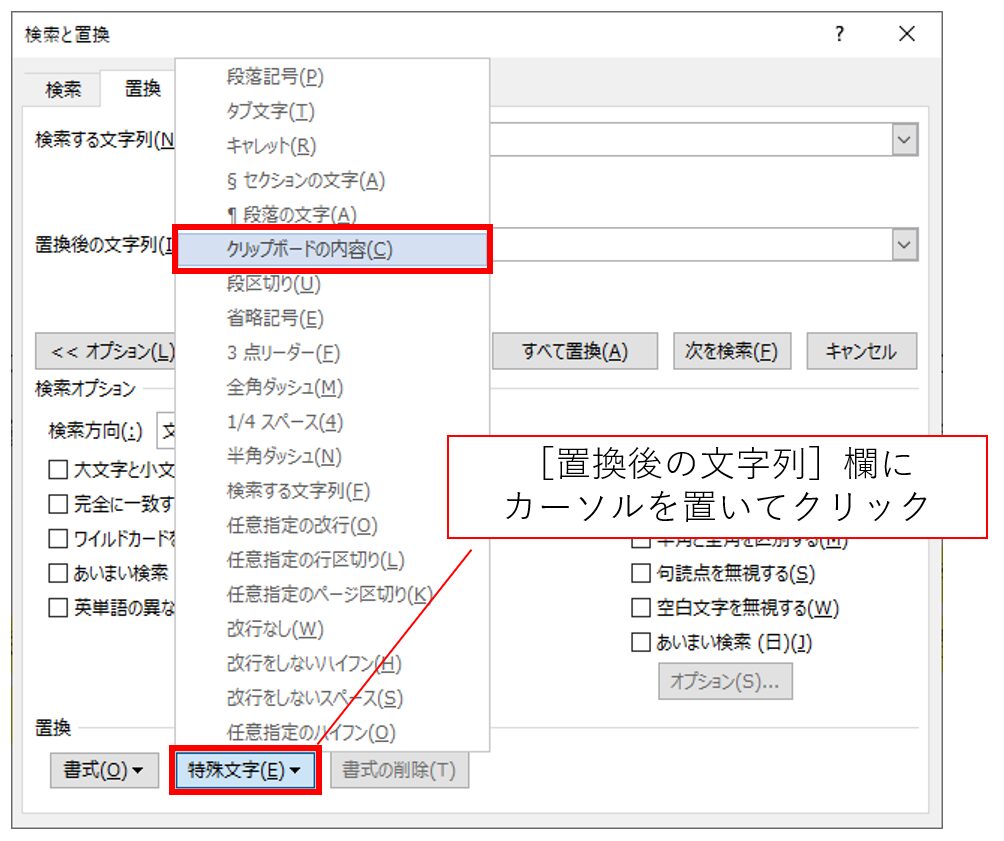
Task: Check the あいまい検索 (日) checkbox
Action: click(x=640, y=643)
